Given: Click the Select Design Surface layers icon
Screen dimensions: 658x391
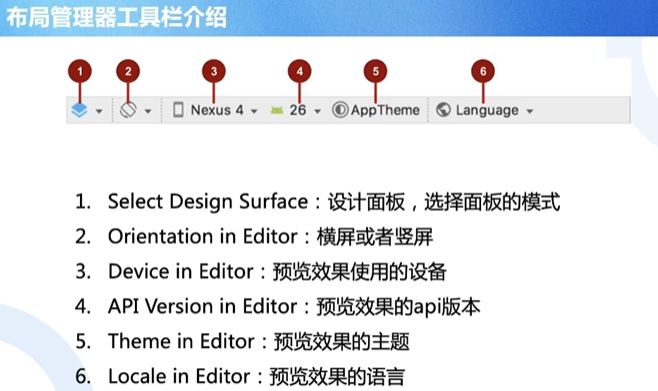Looking at the screenshot, I should [x=79, y=110].
